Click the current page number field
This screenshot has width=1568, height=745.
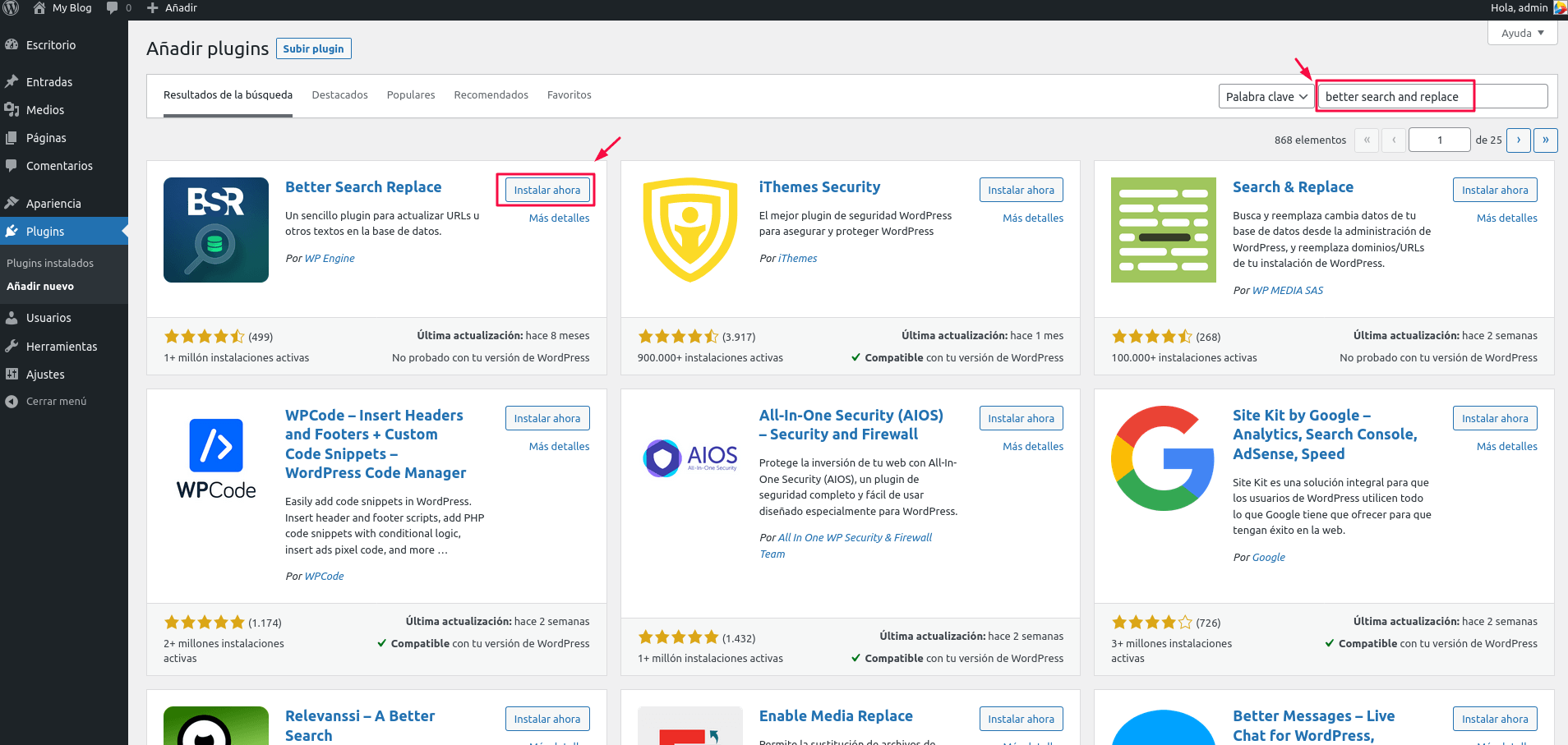point(1439,140)
